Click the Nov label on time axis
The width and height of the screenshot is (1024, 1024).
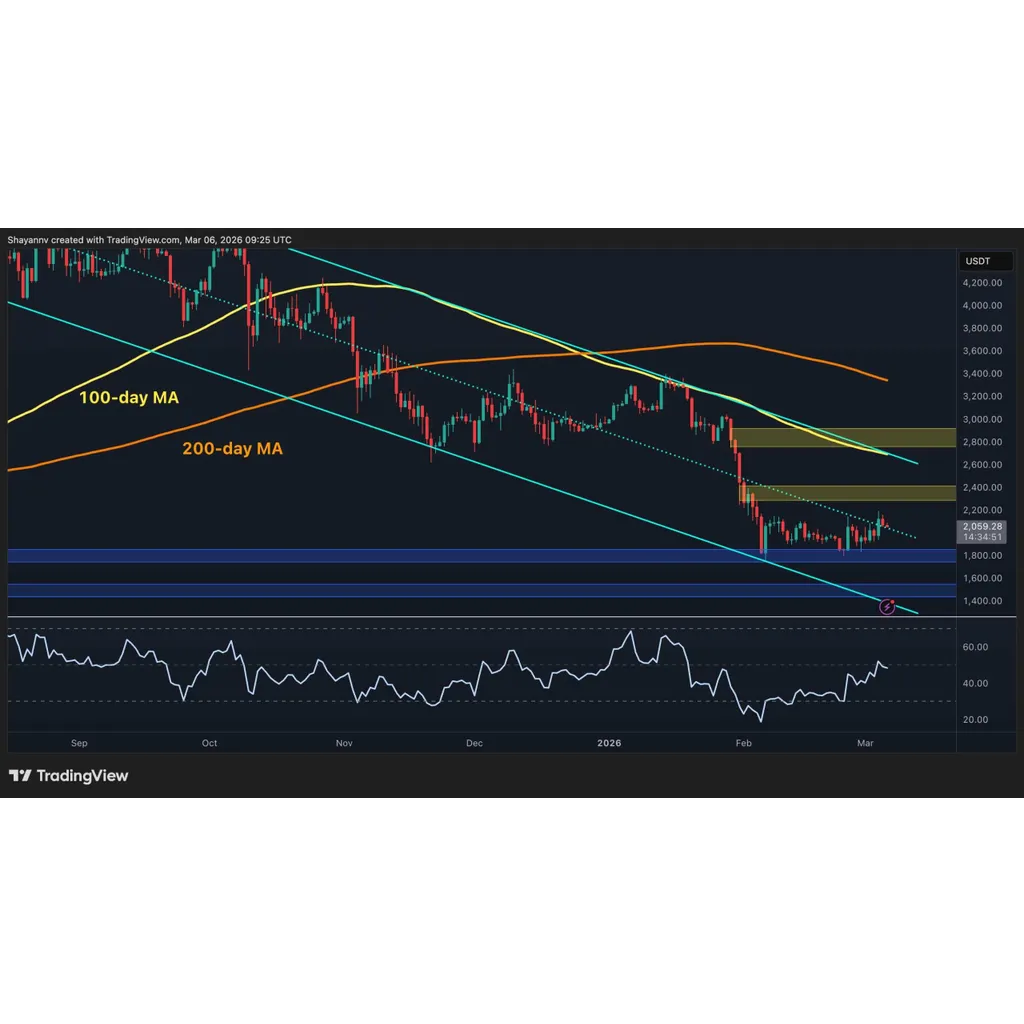click(344, 743)
